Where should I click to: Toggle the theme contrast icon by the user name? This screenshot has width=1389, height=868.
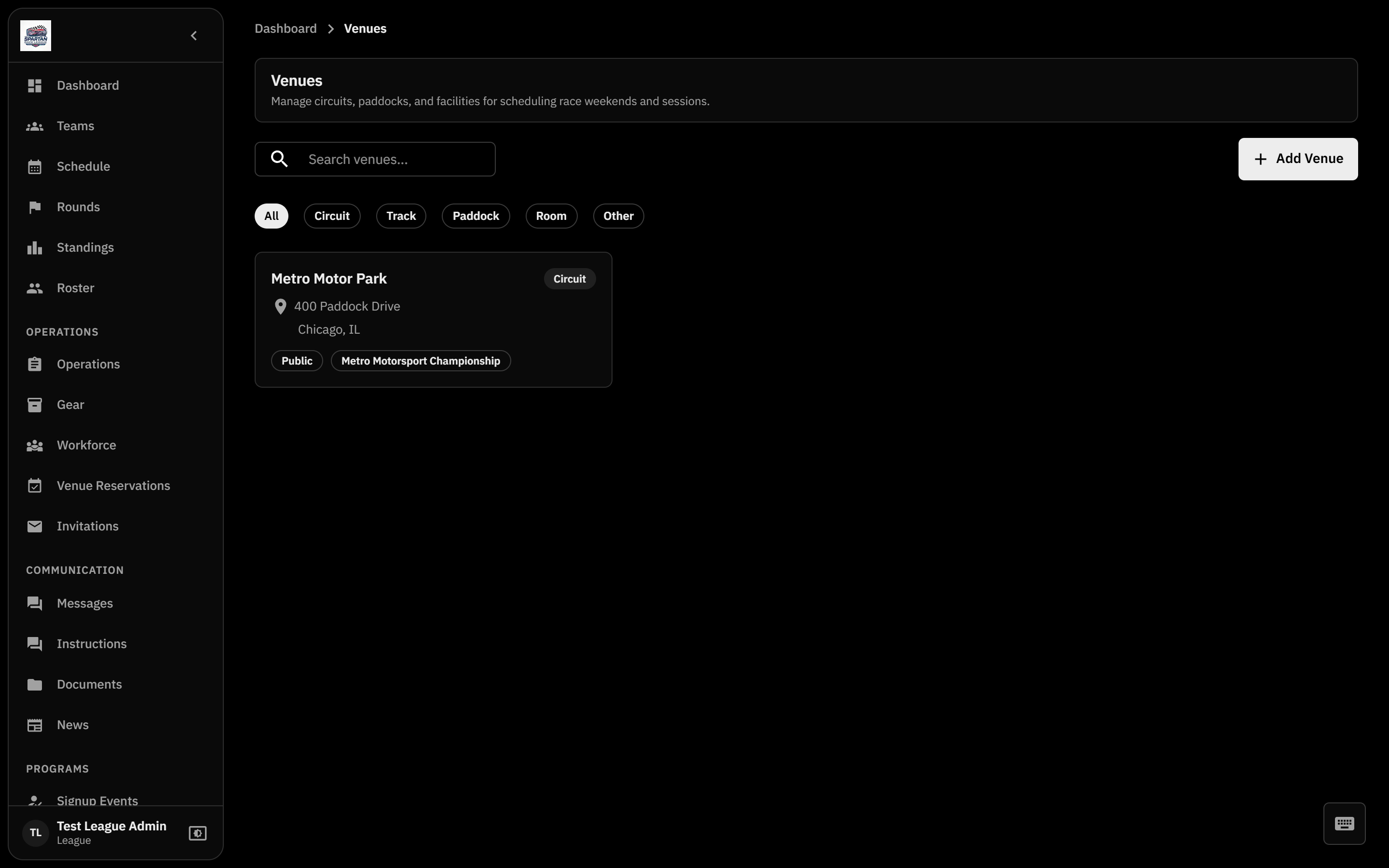click(197, 833)
